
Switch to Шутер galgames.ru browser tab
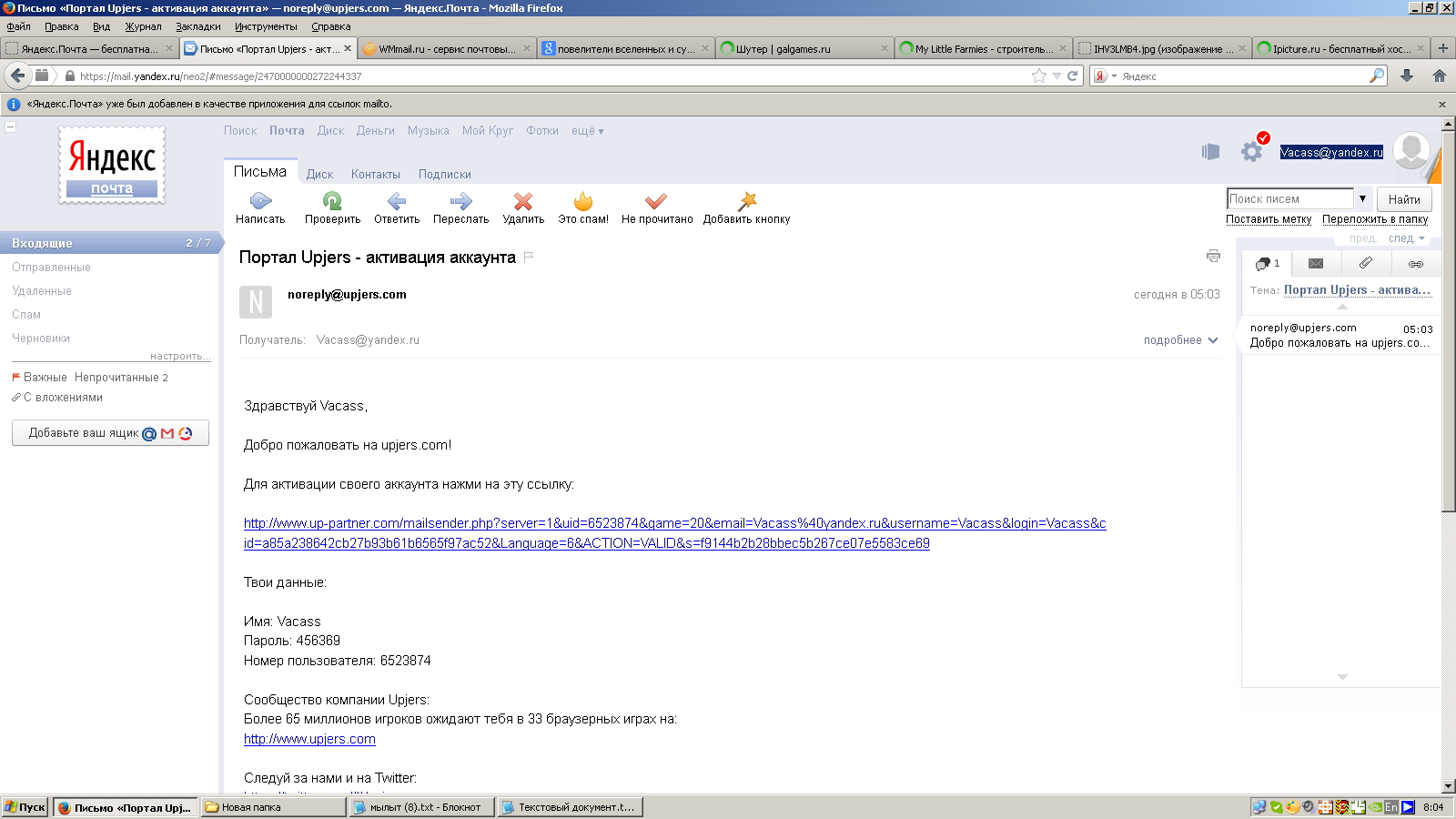click(x=803, y=49)
